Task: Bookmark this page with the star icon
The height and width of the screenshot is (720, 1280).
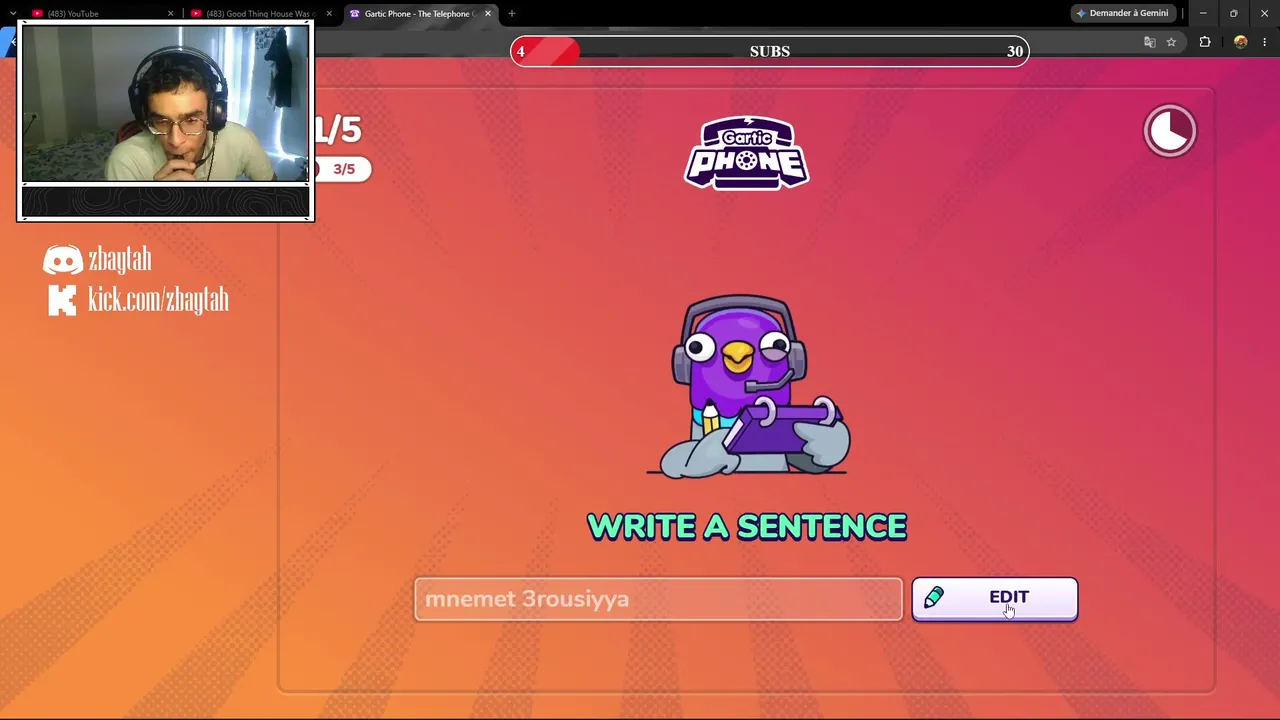Action: click(x=1171, y=42)
